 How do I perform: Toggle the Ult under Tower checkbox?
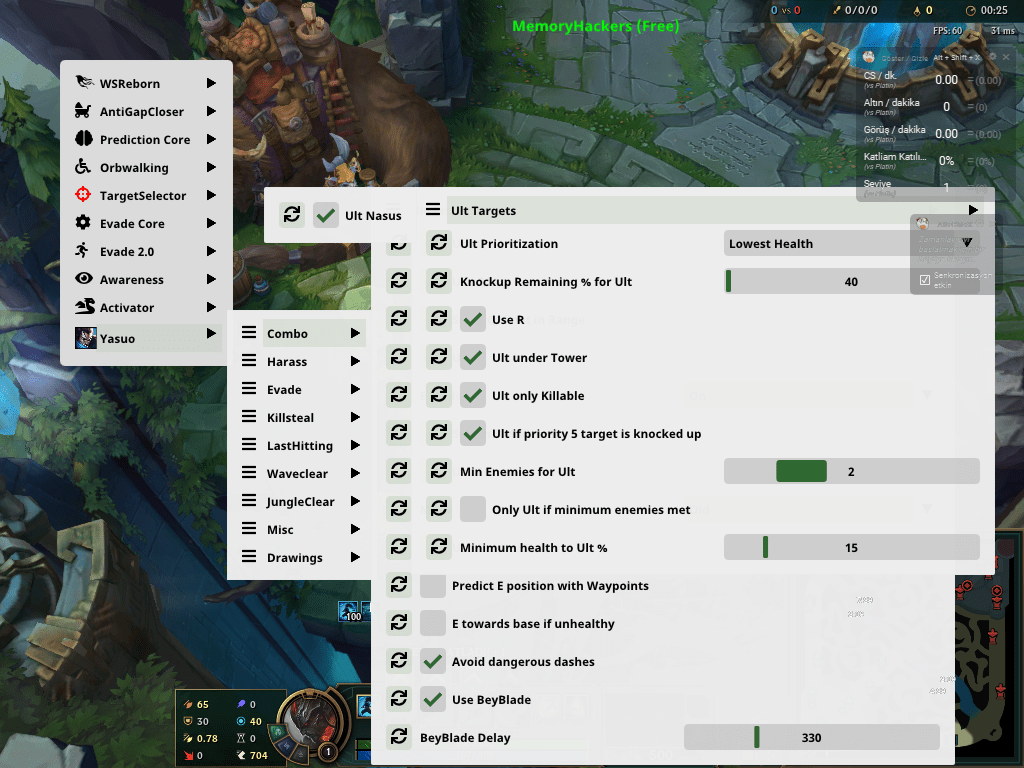473,357
